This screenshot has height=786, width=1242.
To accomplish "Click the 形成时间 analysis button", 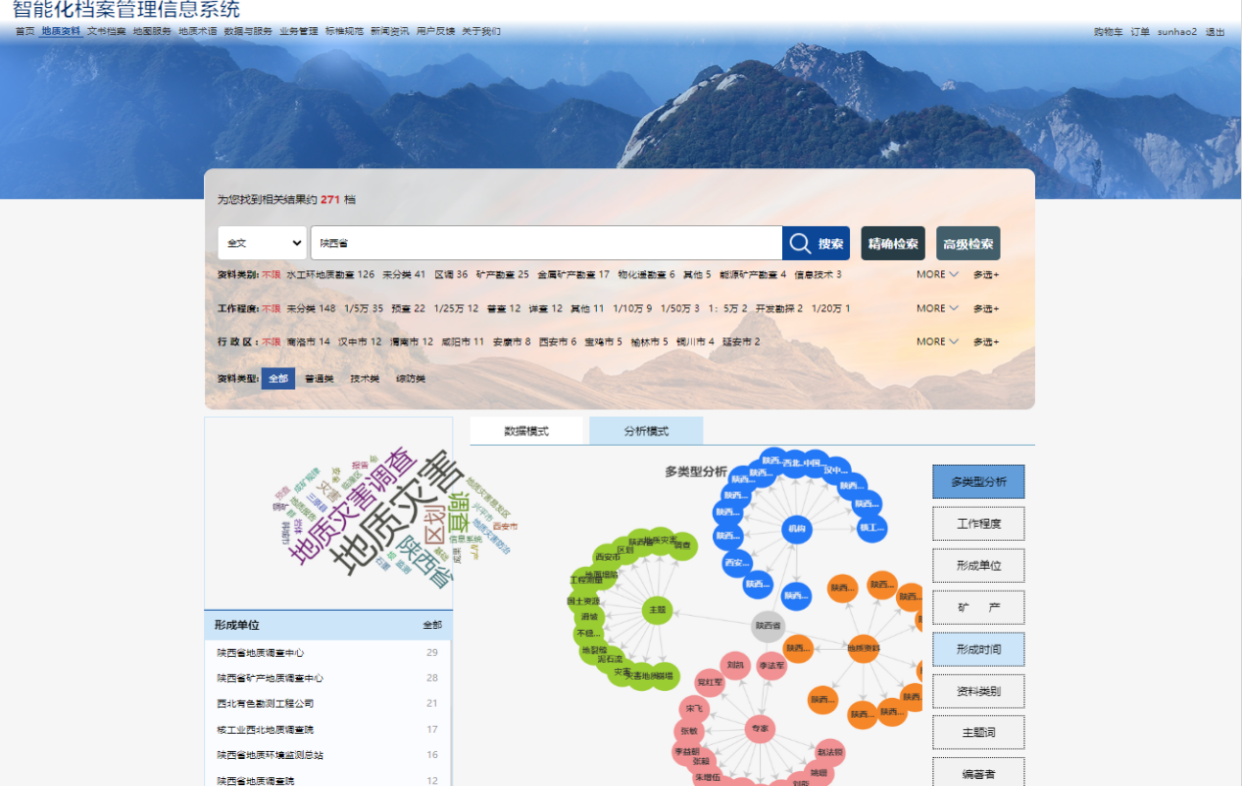I will pos(978,649).
